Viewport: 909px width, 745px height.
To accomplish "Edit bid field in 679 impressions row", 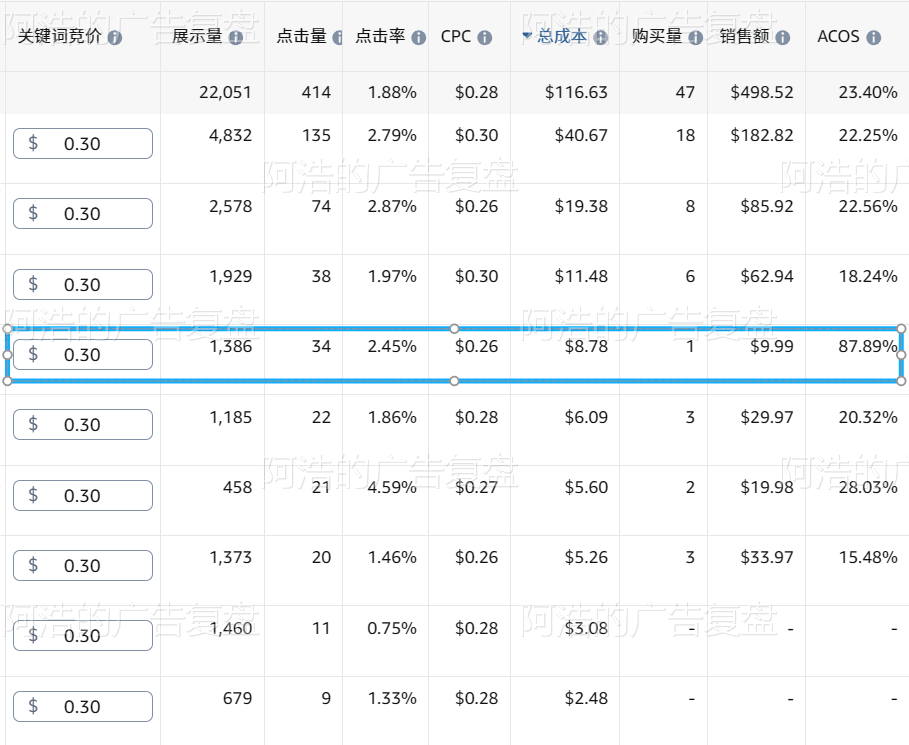I will (83, 706).
